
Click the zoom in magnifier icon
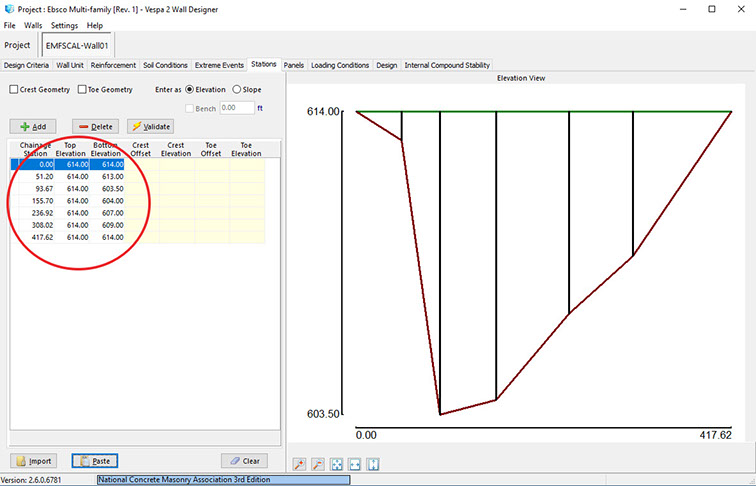click(x=299, y=464)
